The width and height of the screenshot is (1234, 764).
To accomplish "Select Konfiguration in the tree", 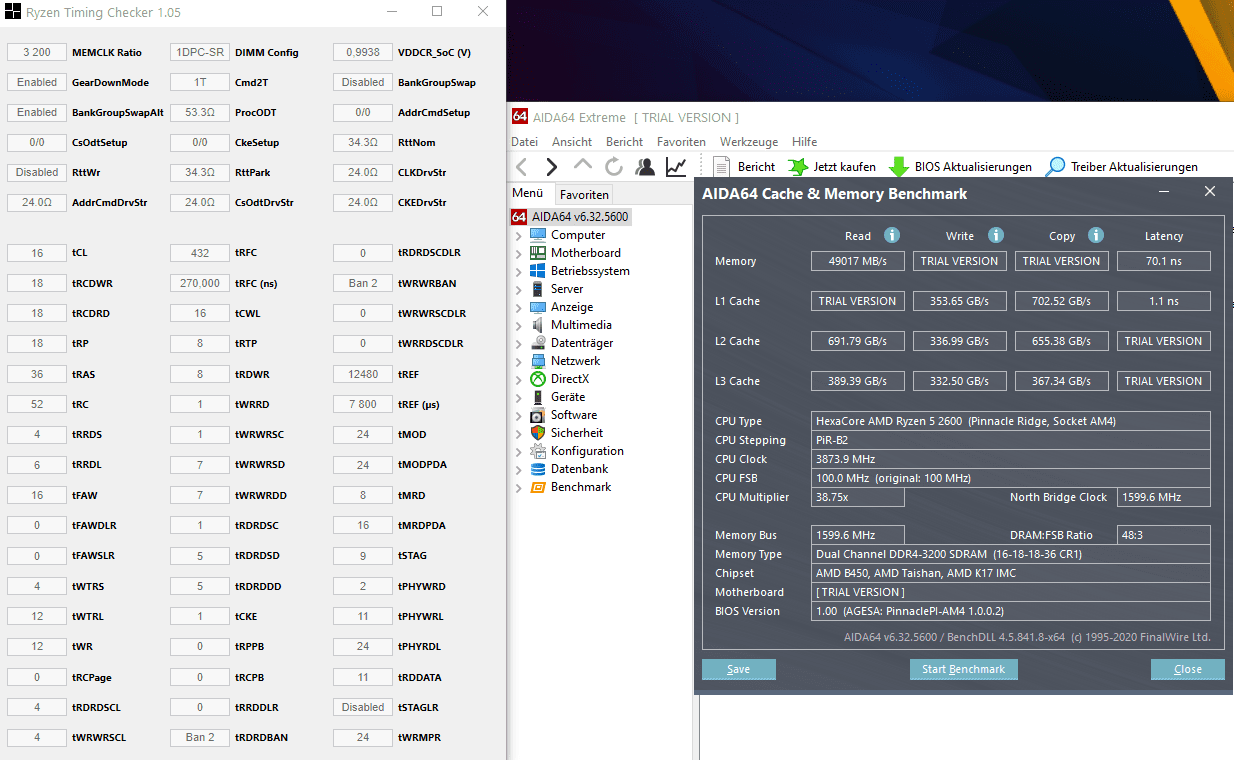I will (587, 451).
